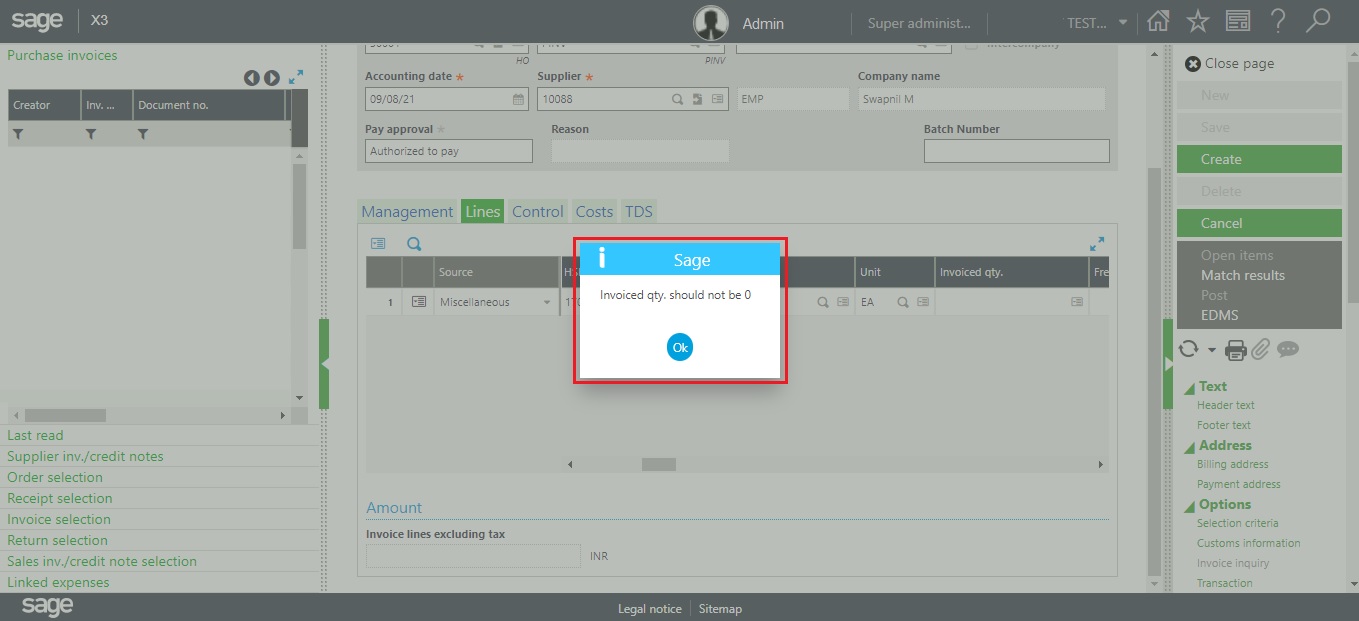
Task: Click the Accounting date input field
Action: [x=440, y=98]
